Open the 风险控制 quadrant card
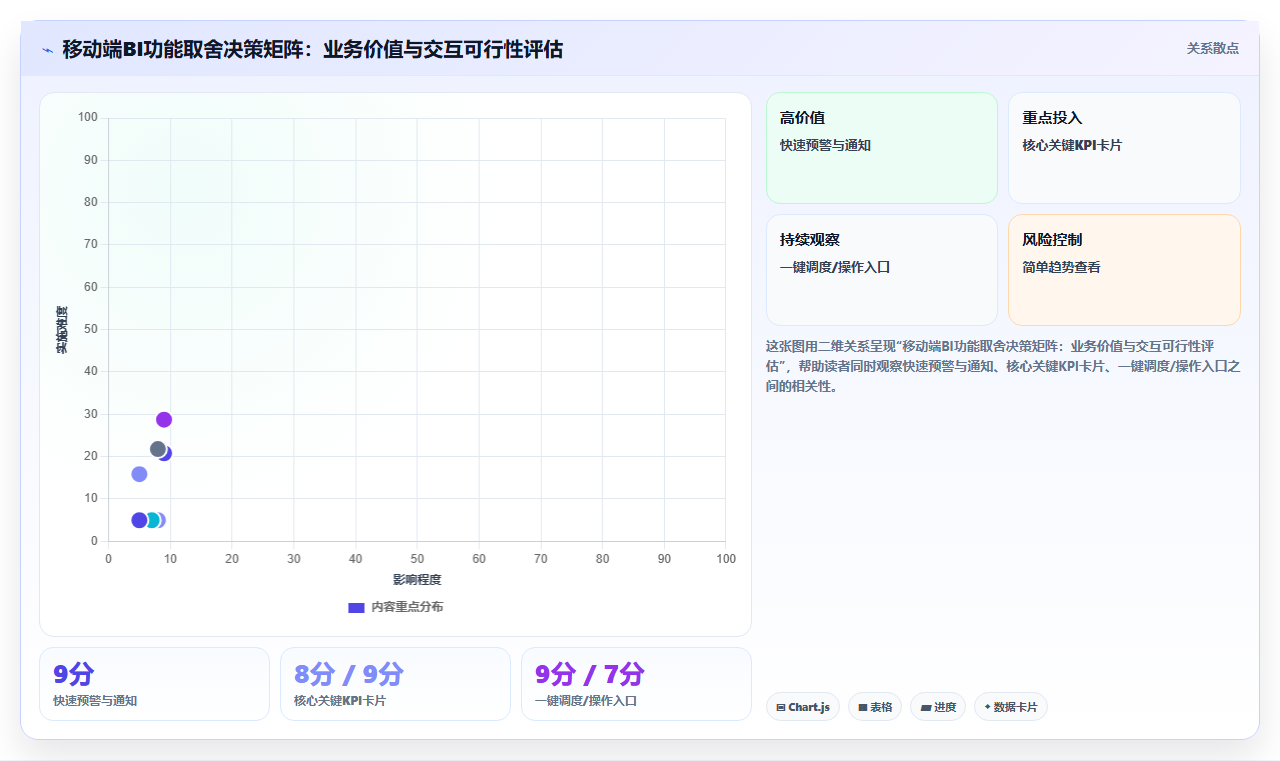This screenshot has height=761, width=1280. (1124, 270)
